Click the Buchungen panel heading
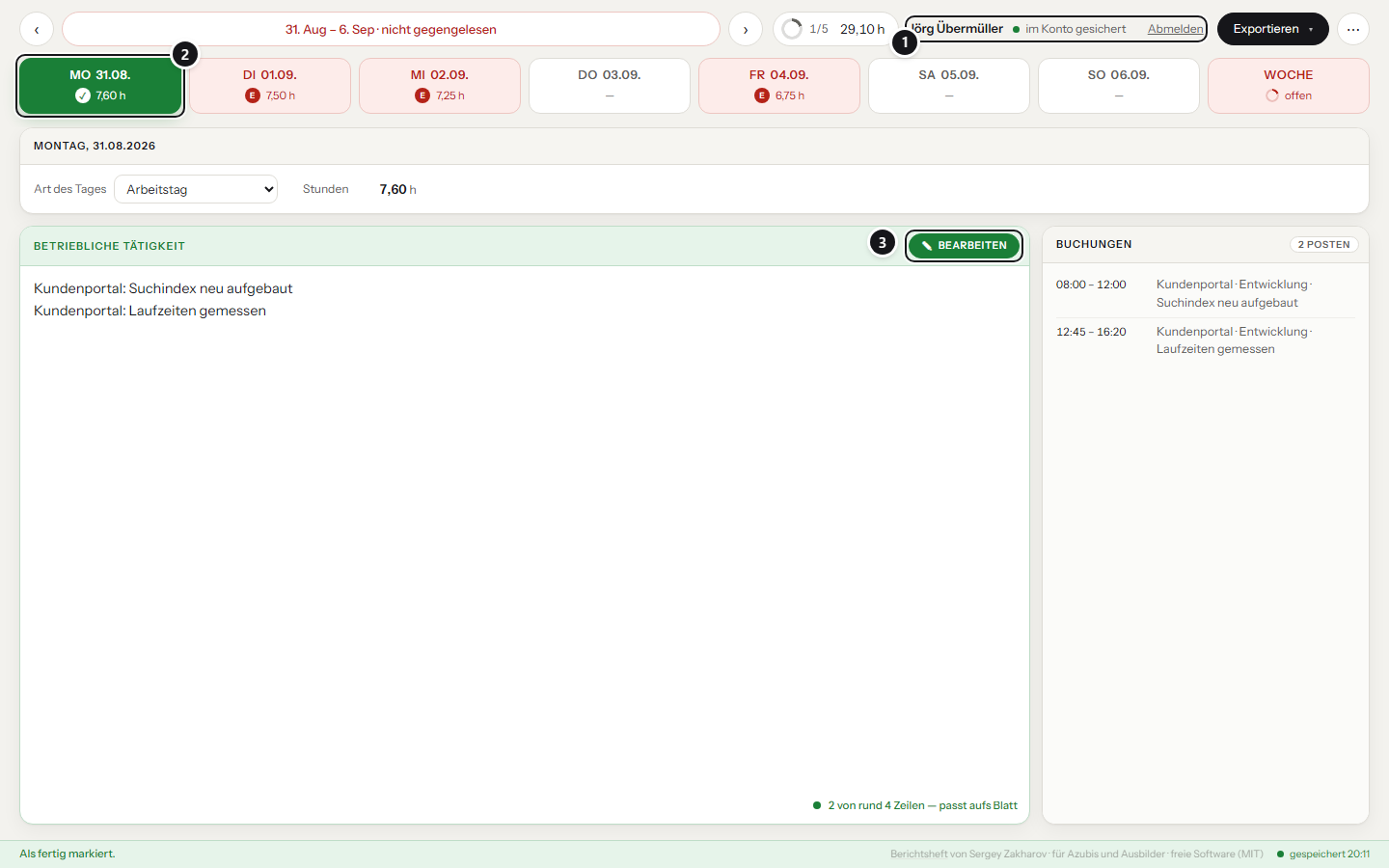 (1094, 244)
